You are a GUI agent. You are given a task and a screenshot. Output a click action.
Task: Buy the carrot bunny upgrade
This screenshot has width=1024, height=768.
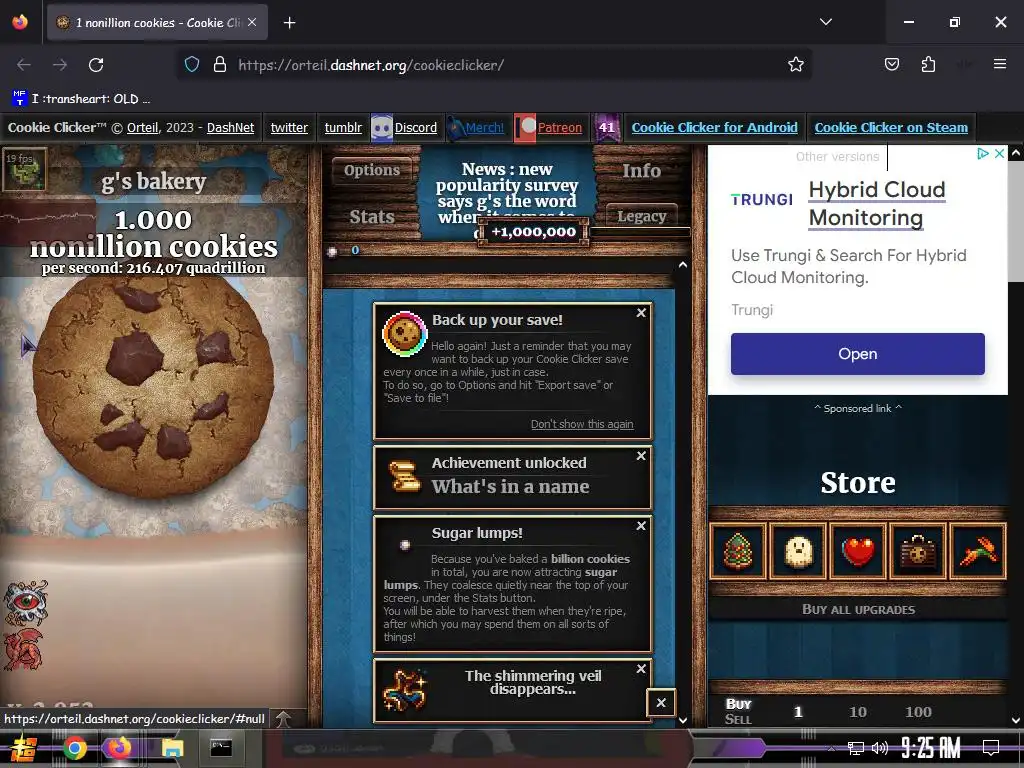(x=978, y=551)
